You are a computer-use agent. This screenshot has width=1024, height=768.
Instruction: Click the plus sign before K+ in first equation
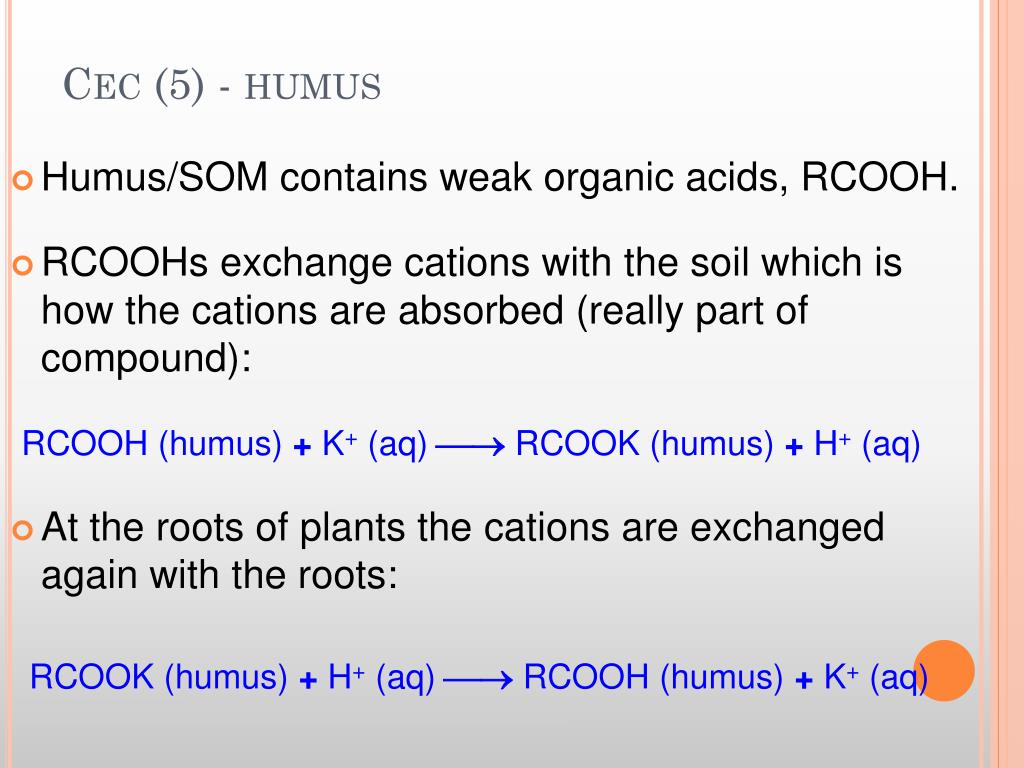tap(302, 447)
